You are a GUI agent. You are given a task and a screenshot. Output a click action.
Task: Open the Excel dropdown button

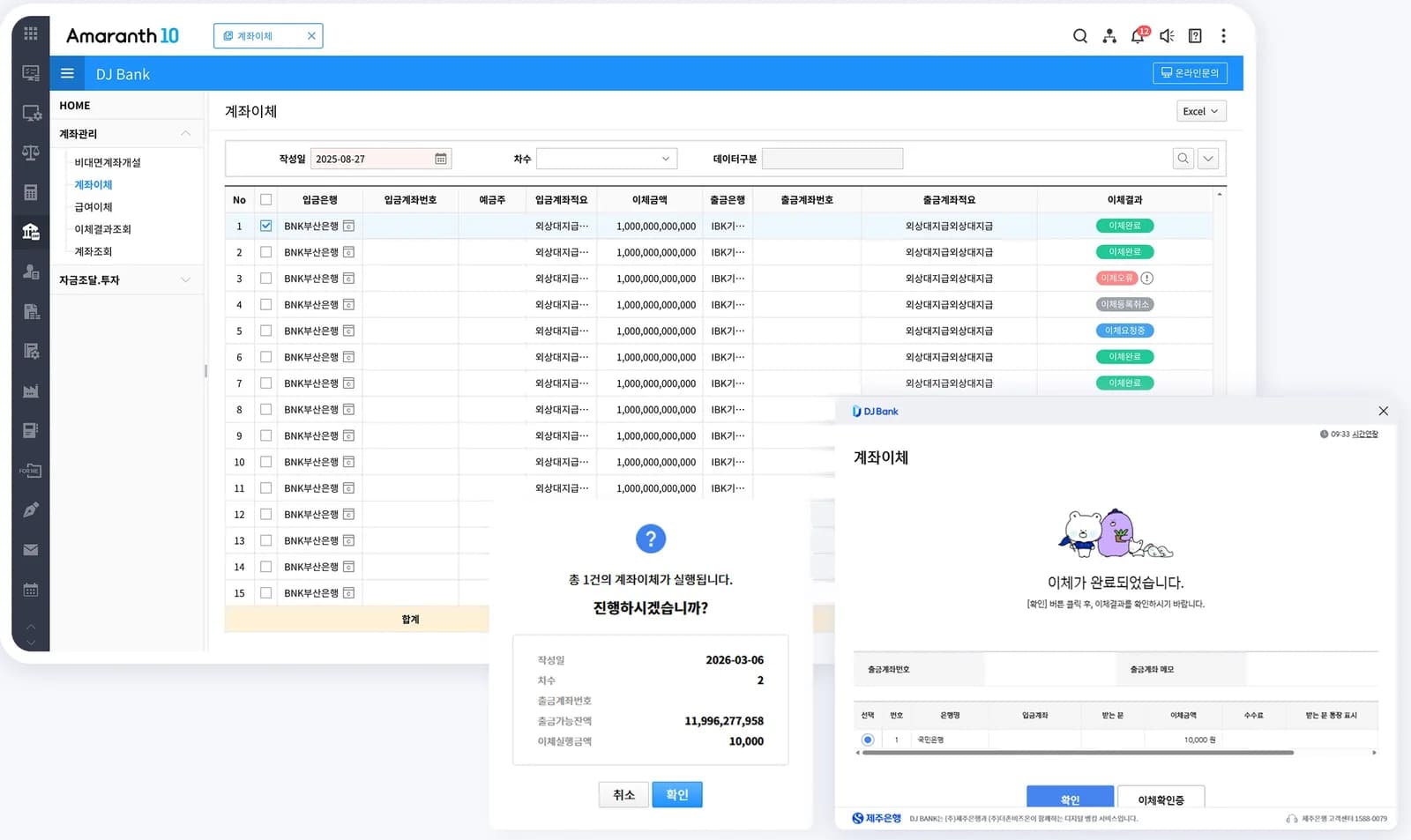tap(1201, 111)
